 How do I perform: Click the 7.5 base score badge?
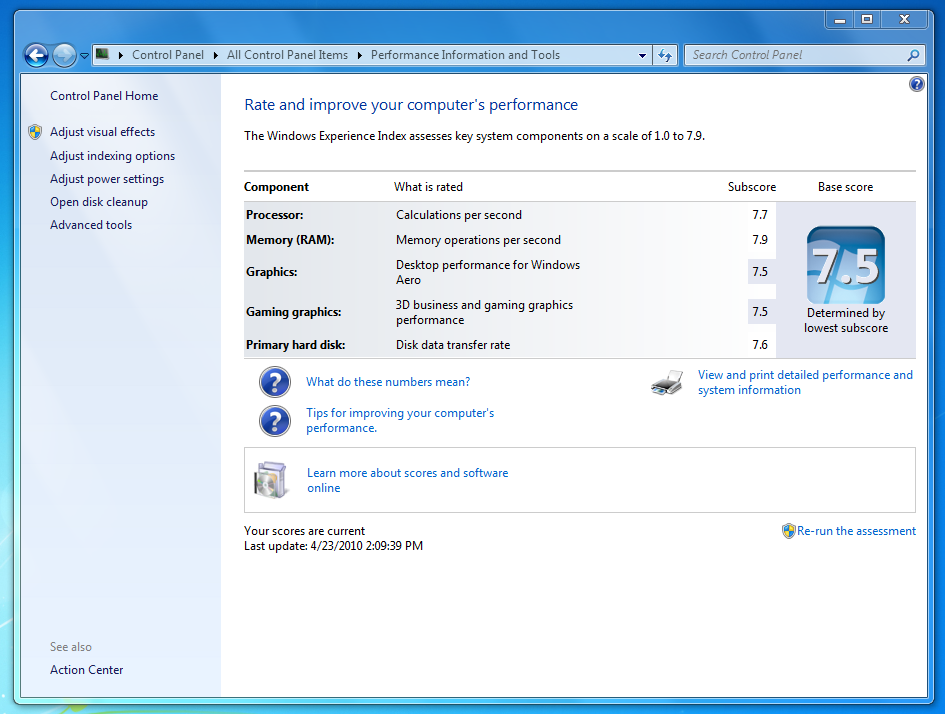coord(846,265)
